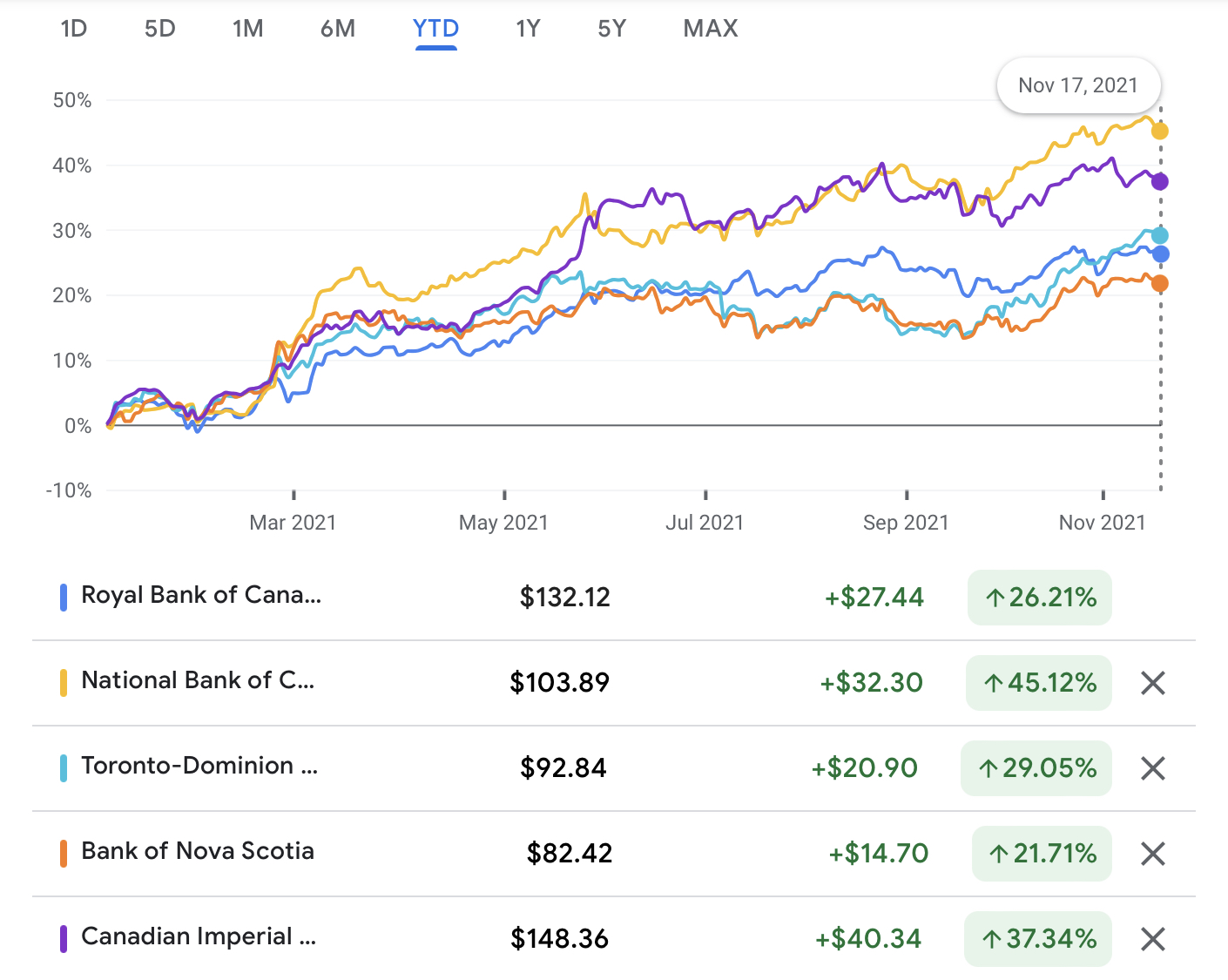1228x980 pixels.
Task: Show the 5Y chart range
Action: 611,29
